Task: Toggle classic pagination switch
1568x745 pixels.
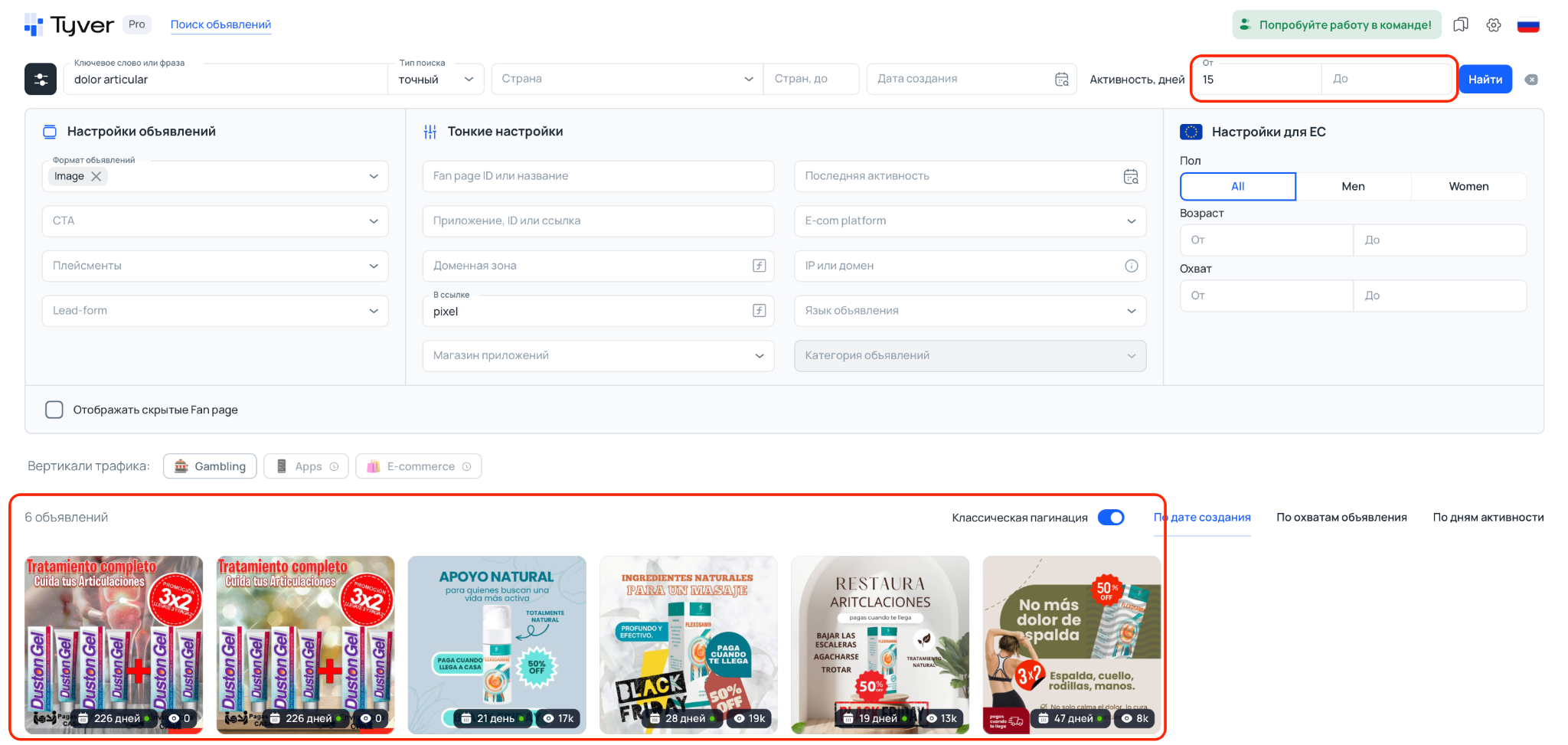Action: click(1111, 518)
